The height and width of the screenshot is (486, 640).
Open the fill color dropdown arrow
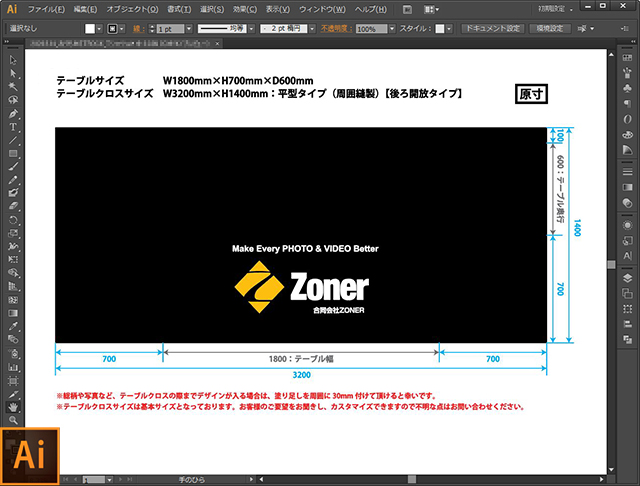tap(99, 29)
